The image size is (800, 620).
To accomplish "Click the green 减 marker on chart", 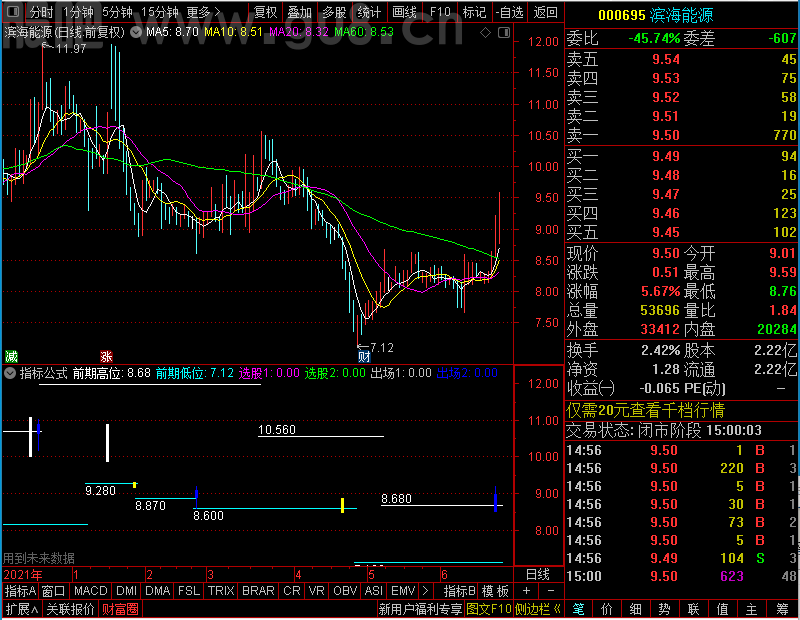I will click(x=11, y=356).
